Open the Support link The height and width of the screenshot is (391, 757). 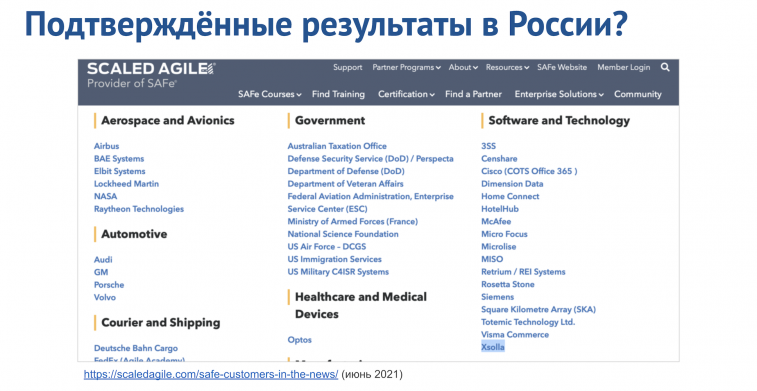click(347, 68)
